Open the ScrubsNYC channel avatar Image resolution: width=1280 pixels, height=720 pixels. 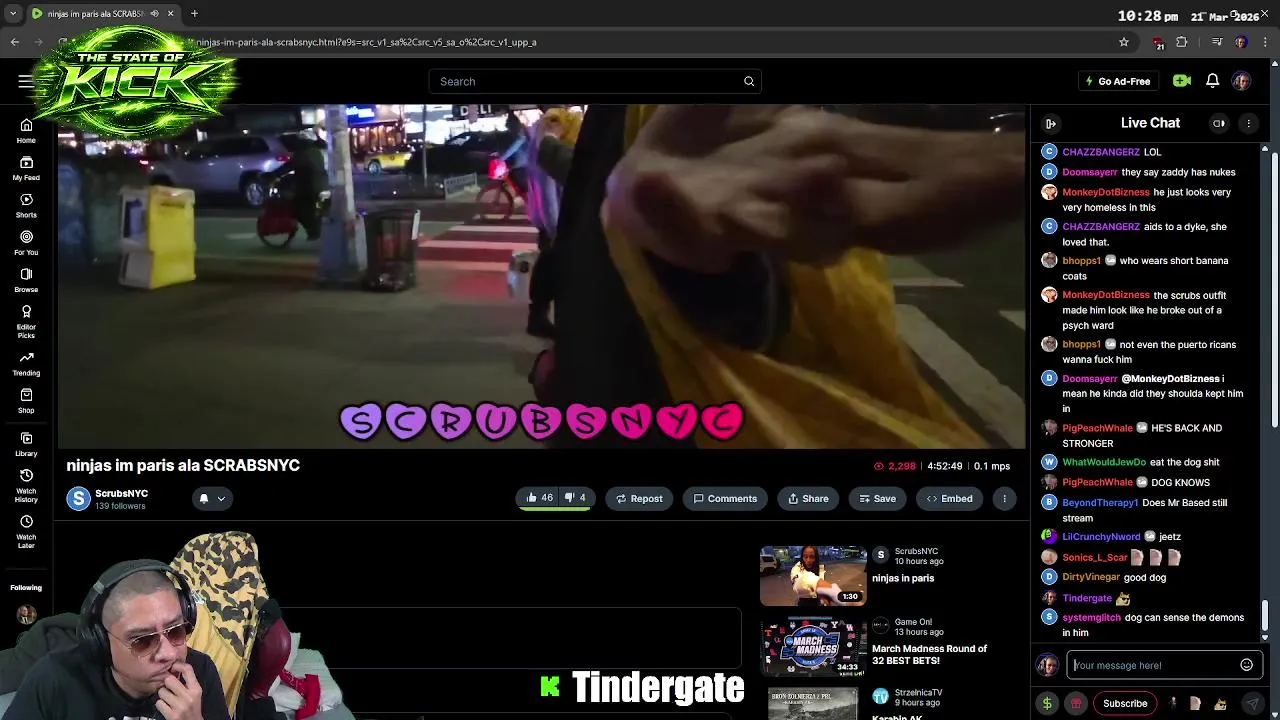coord(78,498)
